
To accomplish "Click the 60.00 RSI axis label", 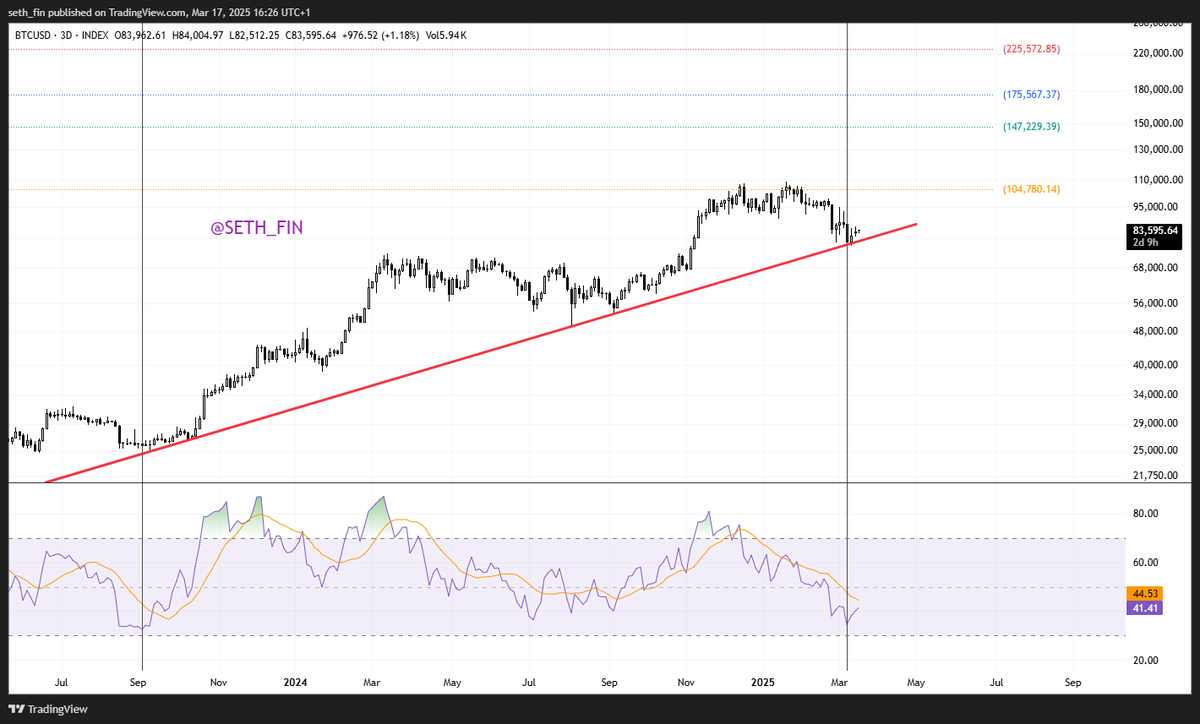I will [x=1145, y=562].
